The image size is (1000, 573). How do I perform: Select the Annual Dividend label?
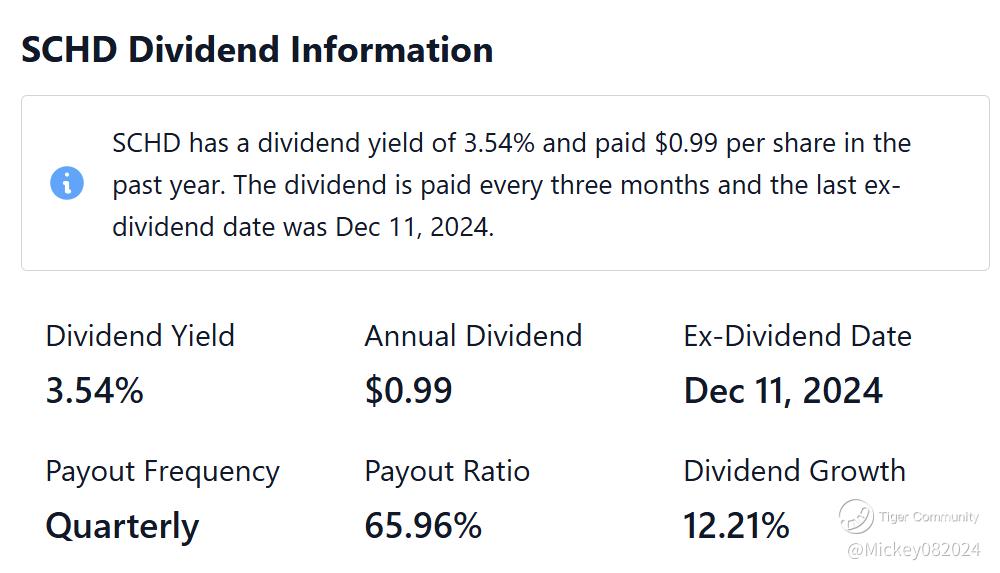click(473, 336)
